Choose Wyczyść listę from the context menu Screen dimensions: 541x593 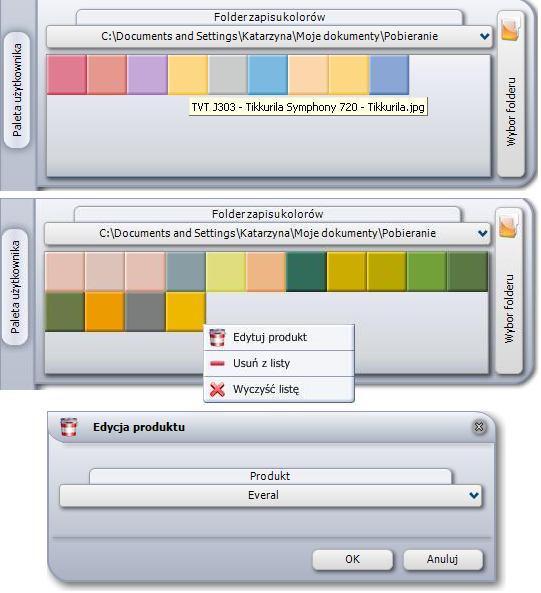[279, 389]
